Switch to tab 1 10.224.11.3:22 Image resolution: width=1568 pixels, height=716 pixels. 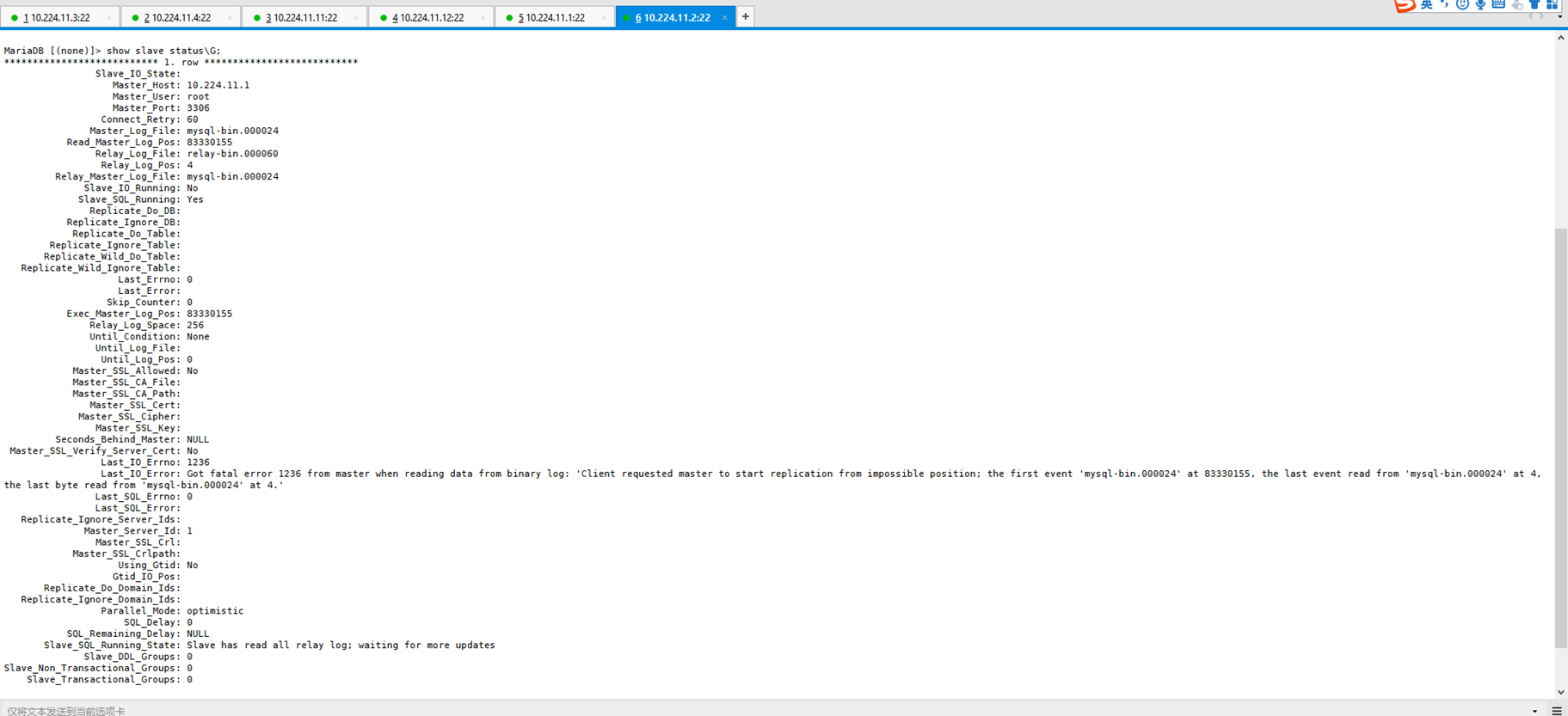[57, 17]
